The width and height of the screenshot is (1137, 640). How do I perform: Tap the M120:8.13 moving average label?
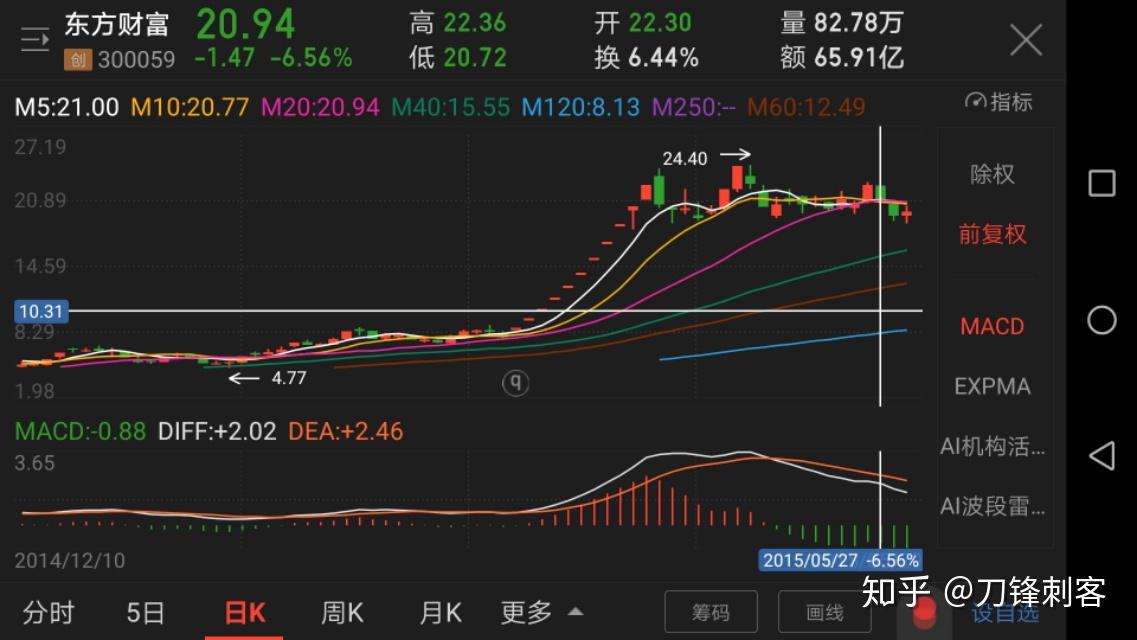click(x=580, y=107)
